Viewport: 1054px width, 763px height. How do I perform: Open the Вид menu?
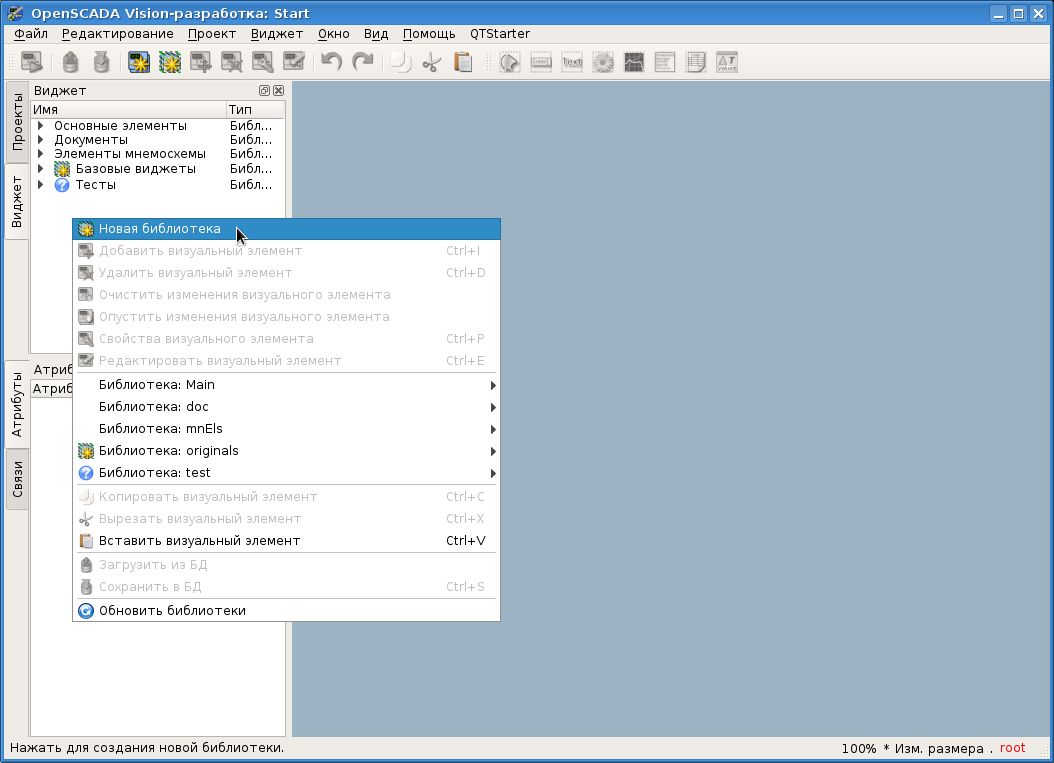point(376,34)
